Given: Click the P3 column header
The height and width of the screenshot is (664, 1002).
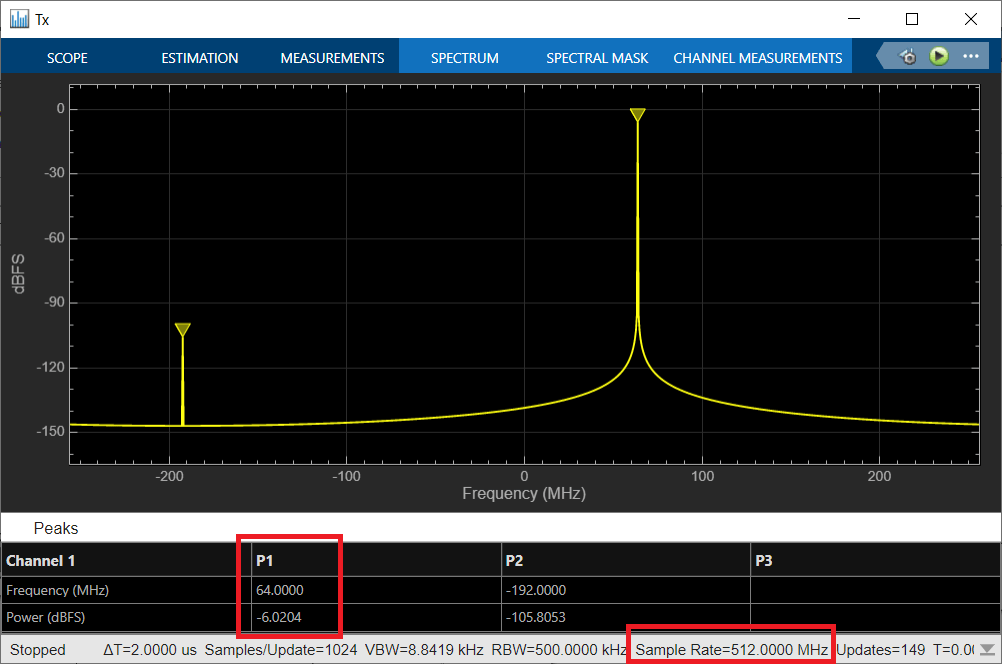Looking at the screenshot, I should [764, 560].
